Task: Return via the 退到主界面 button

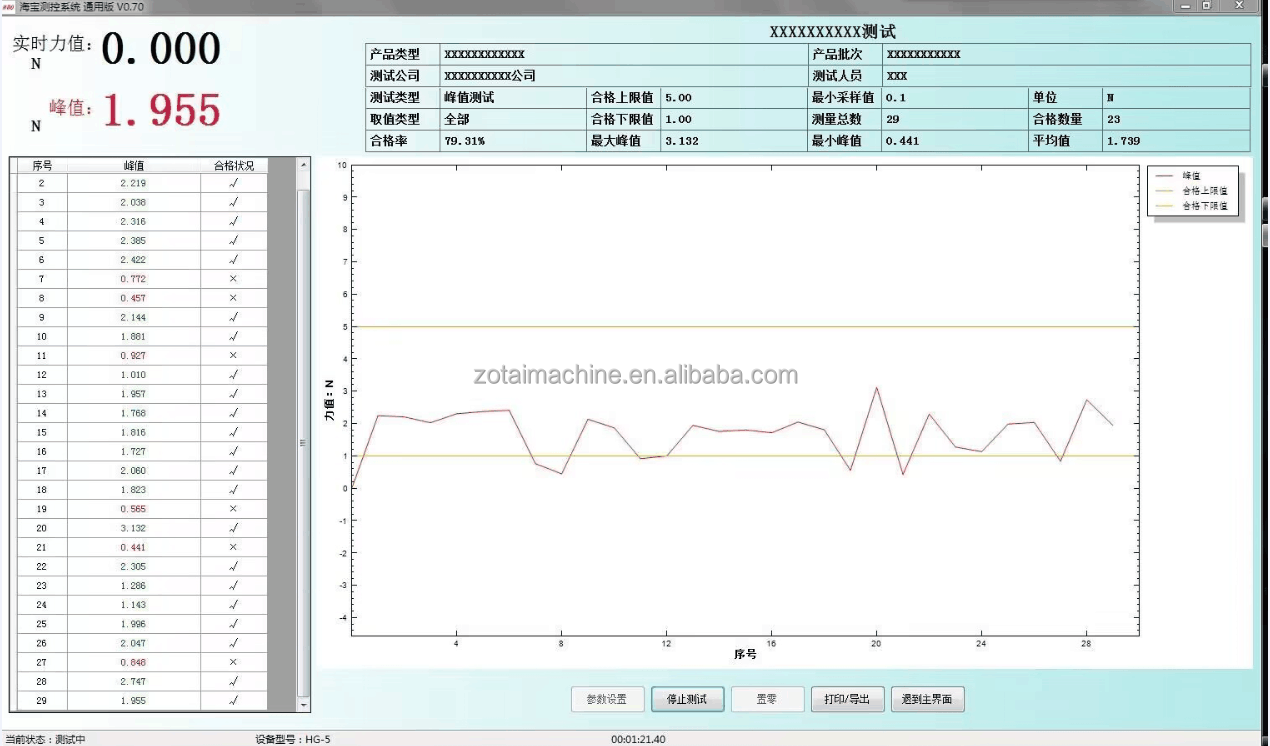Action: tap(927, 700)
